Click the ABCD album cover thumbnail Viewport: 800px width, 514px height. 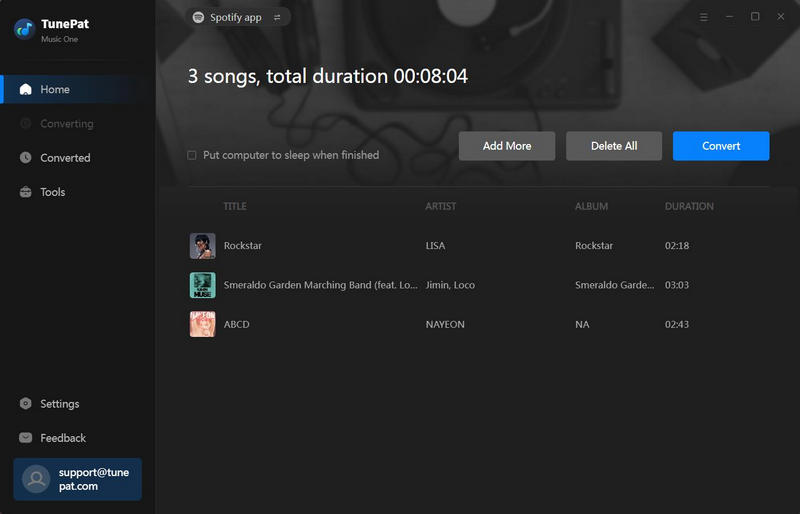point(203,324)
